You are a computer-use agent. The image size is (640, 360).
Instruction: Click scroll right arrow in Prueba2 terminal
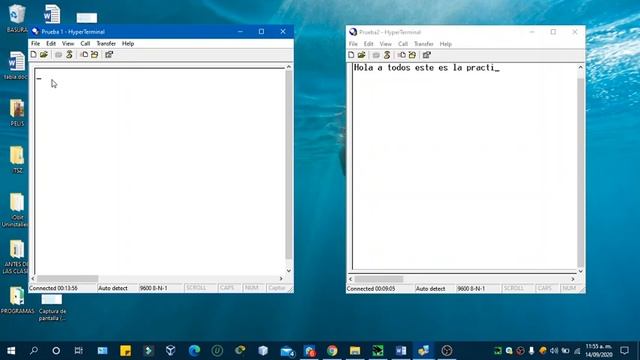[573, 279]
